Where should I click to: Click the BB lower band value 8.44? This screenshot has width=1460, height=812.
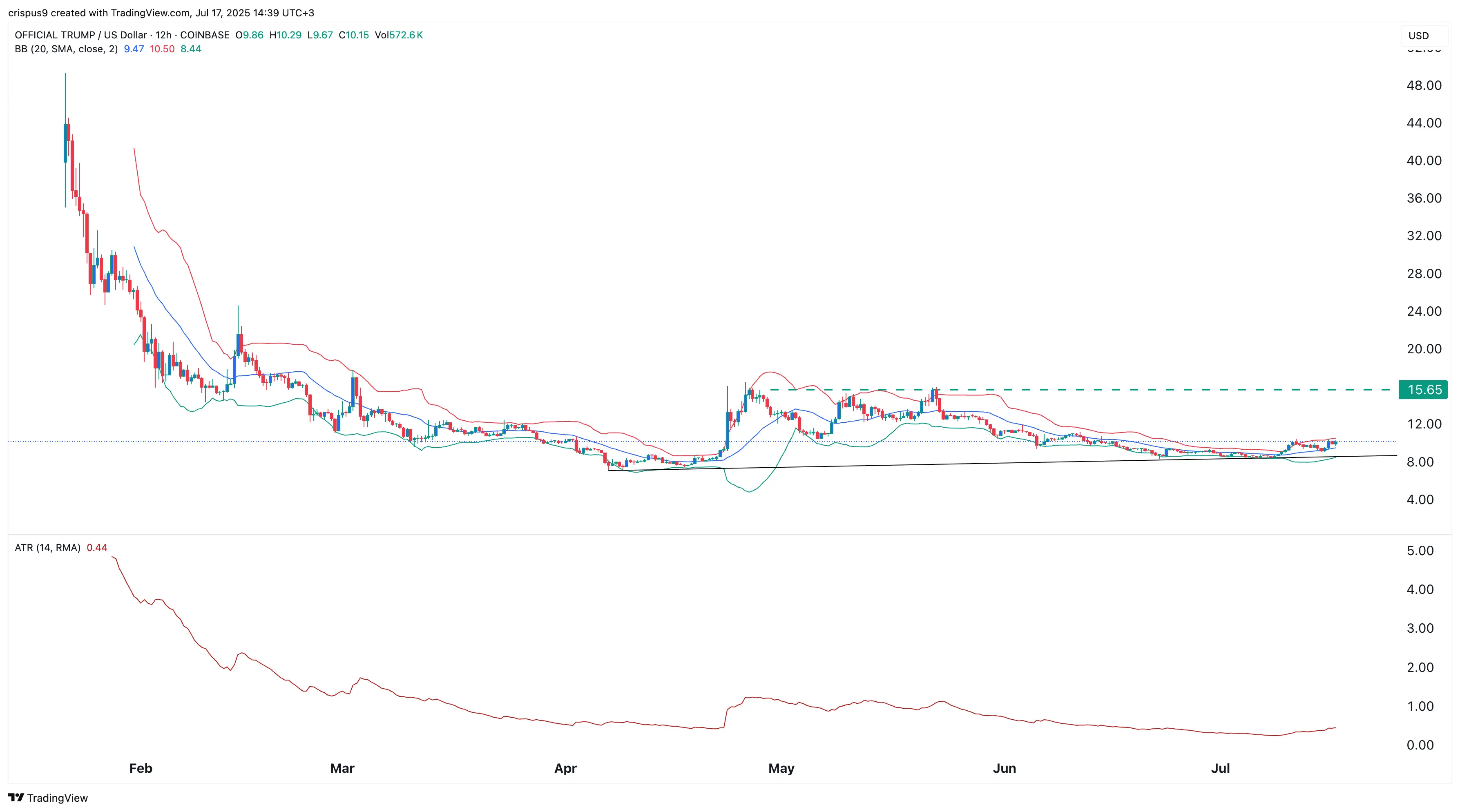[x=191, y=49]
